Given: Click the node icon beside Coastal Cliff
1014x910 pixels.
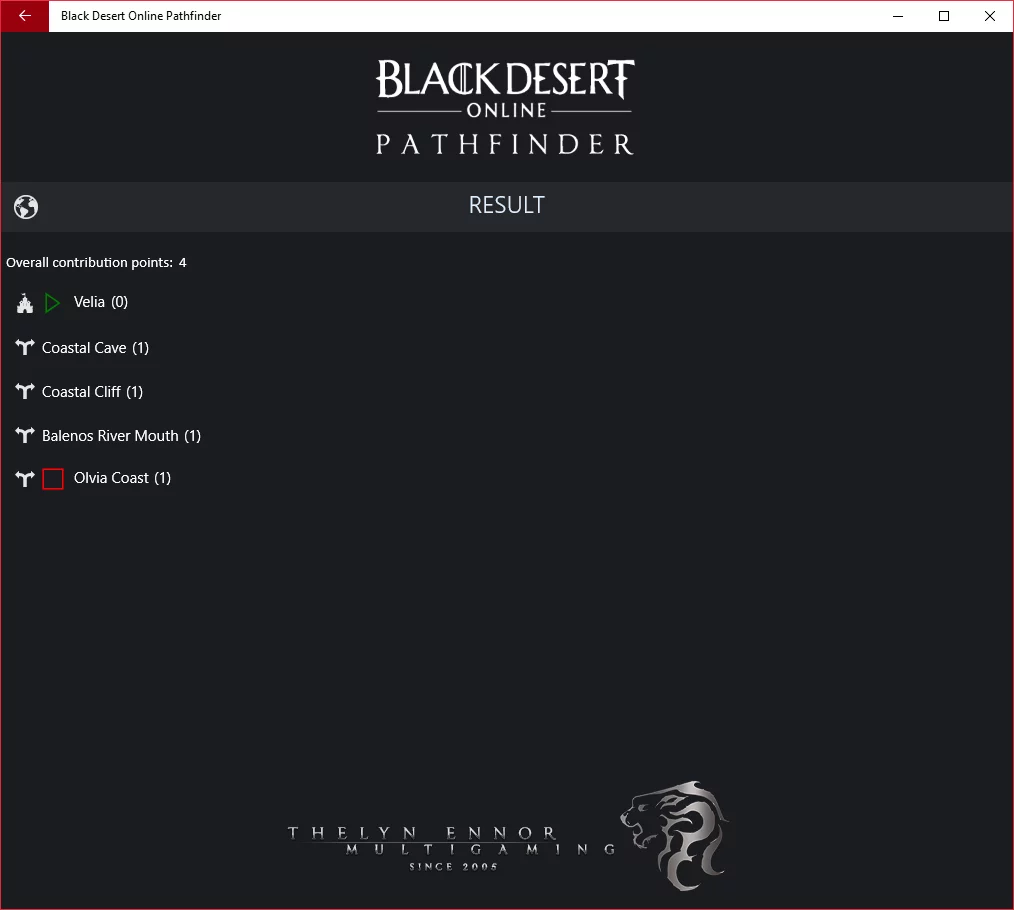Looking at the screenshot, I should pos(25,392).
